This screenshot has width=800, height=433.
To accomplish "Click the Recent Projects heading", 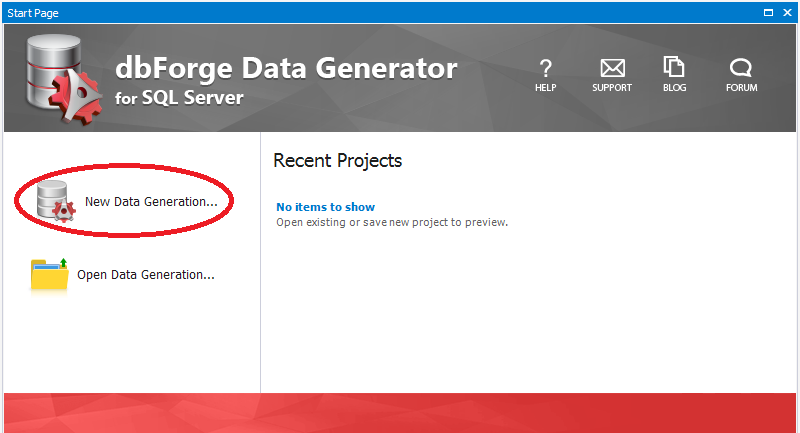I will 338,161.
